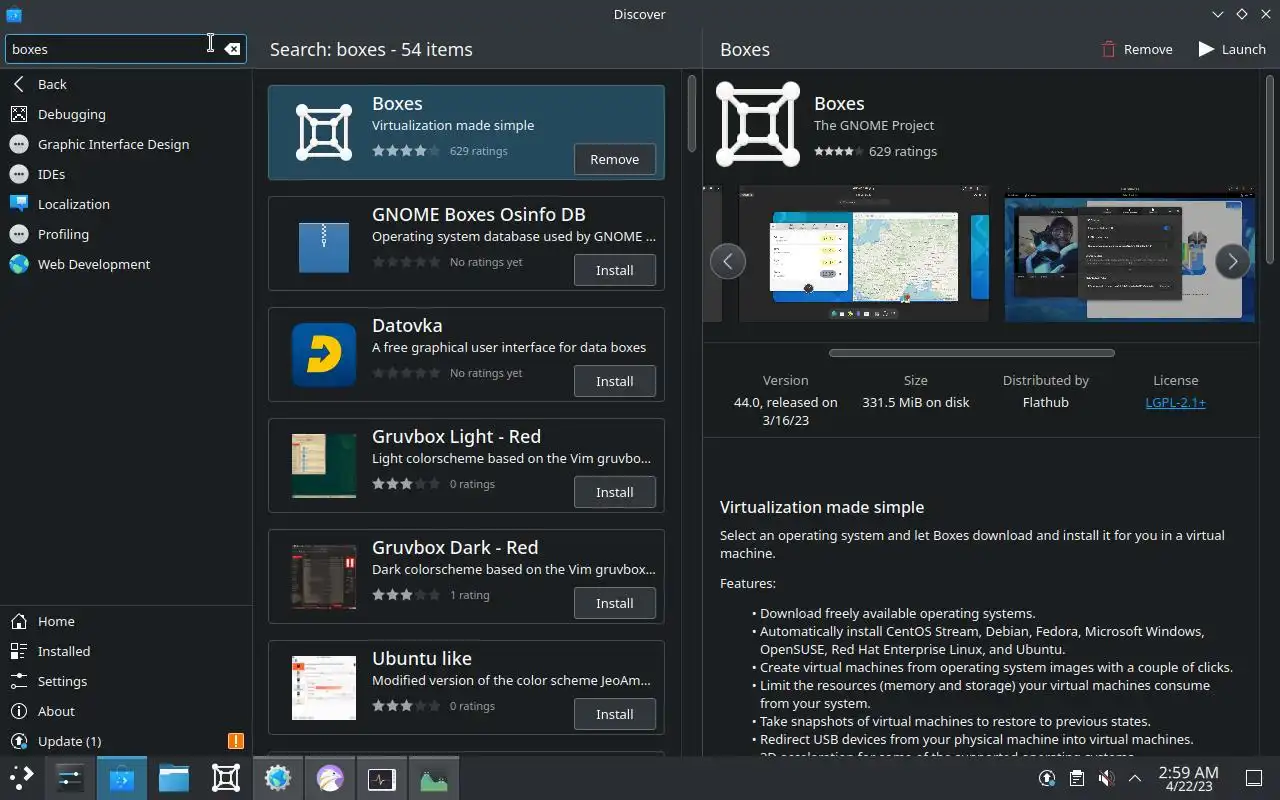Open Graphic Interface Design category
Image resolution: width=1280 pixels, height=800 pixels.
(x=126, y=144)
